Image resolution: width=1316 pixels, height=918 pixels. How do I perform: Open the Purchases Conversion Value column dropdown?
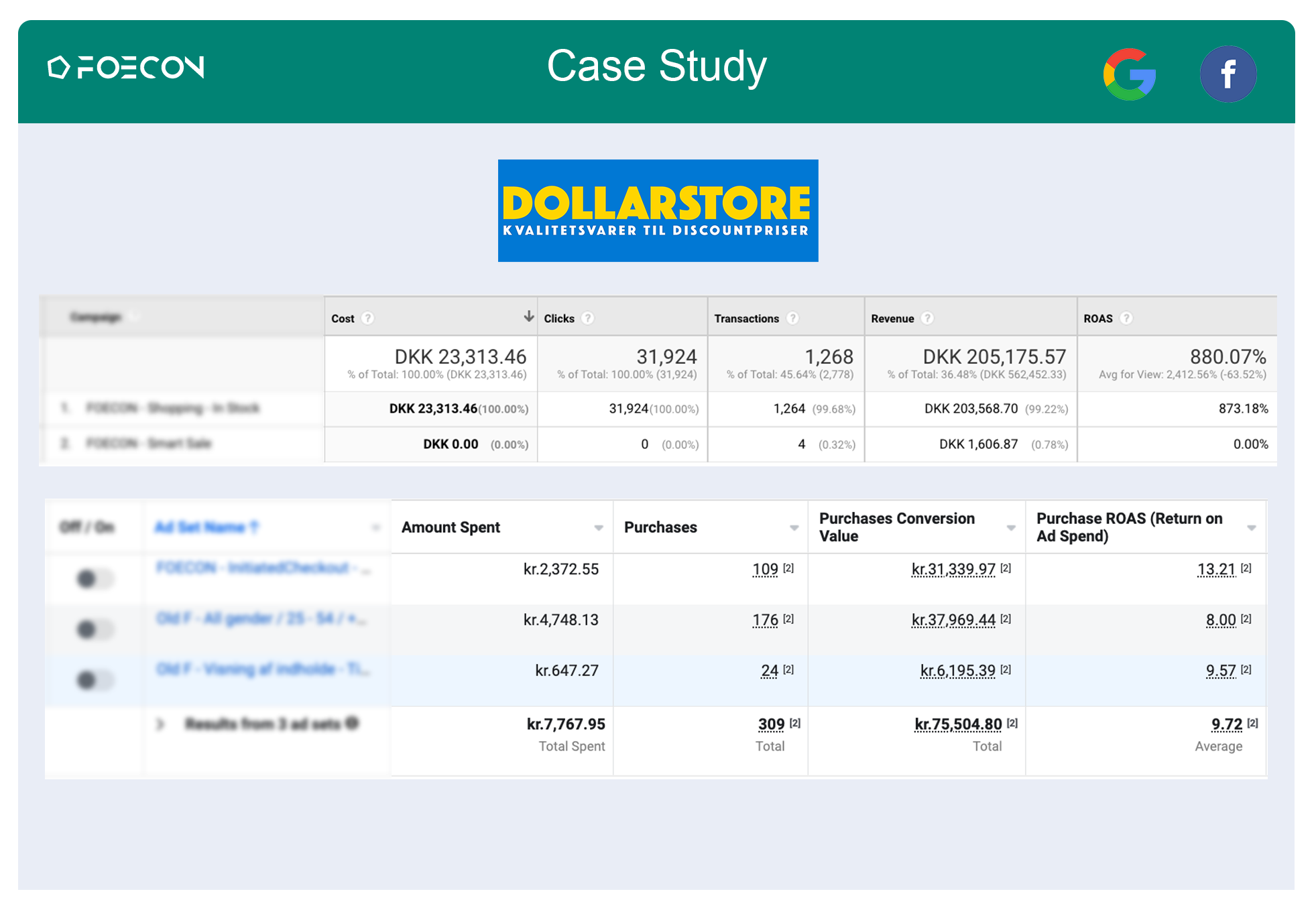coord(1011,528)
